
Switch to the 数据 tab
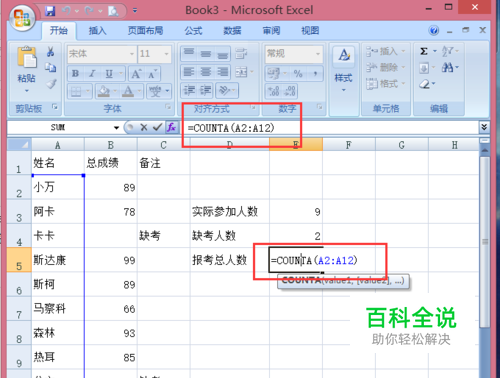click(232, 31)
